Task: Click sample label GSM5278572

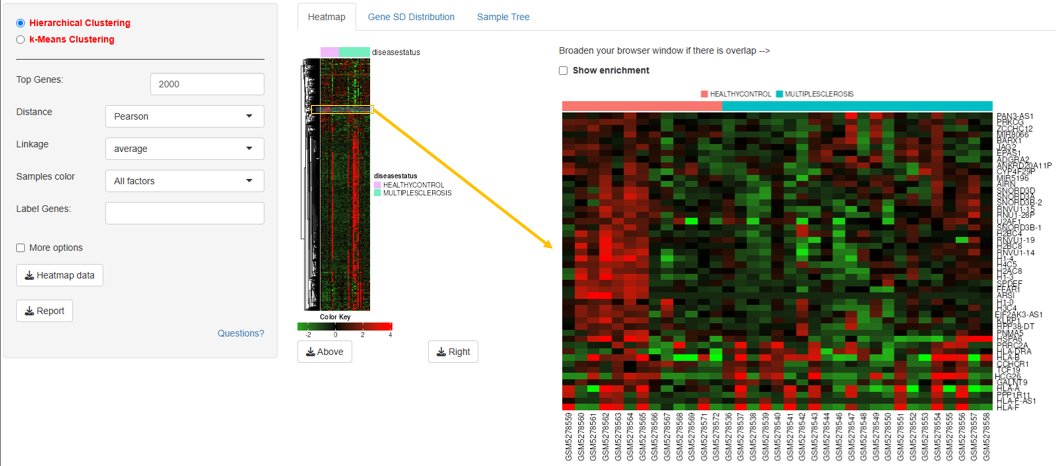Action: 717,437
